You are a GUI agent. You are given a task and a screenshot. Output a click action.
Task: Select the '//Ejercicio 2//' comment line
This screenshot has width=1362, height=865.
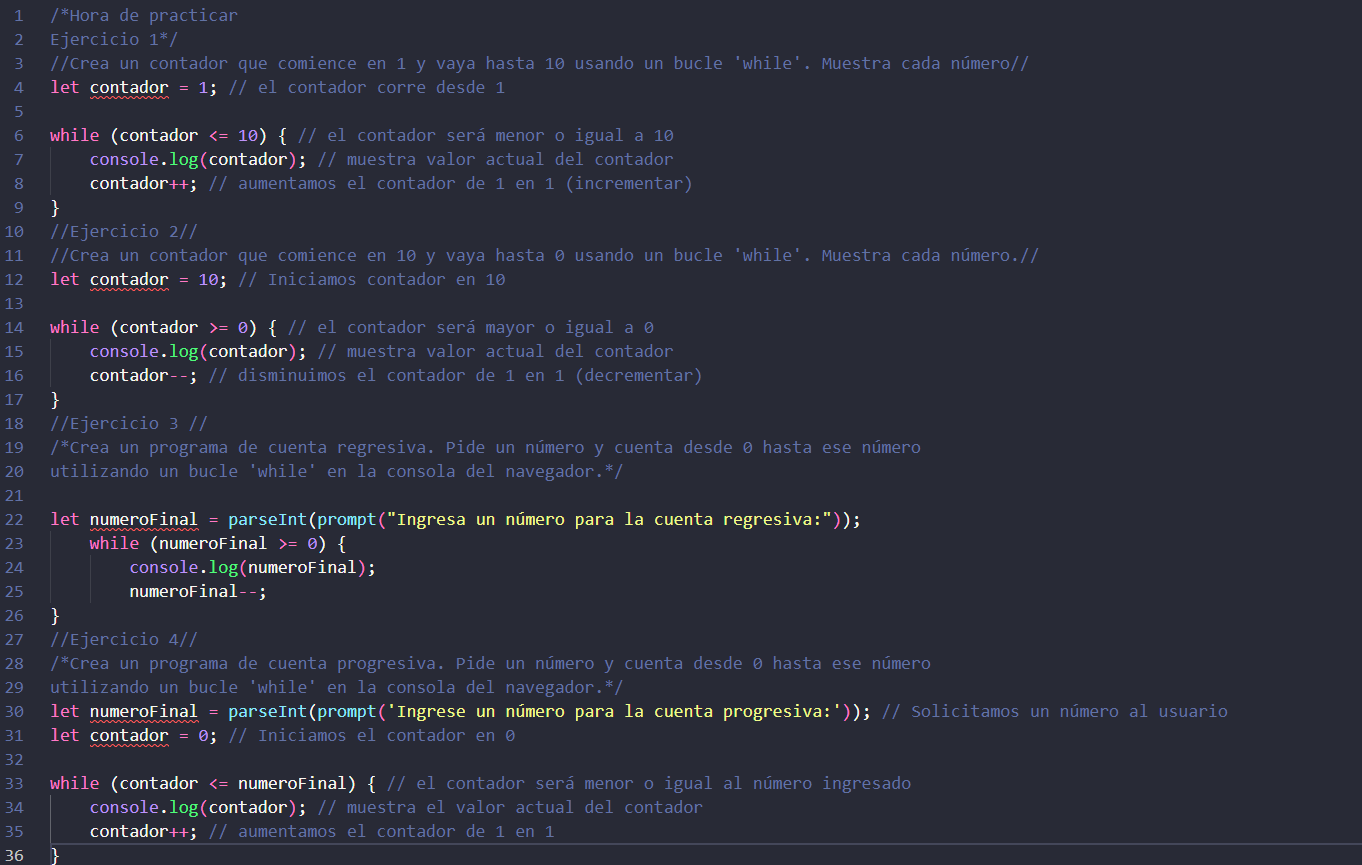pyautogui.click(x=124, y=231)
